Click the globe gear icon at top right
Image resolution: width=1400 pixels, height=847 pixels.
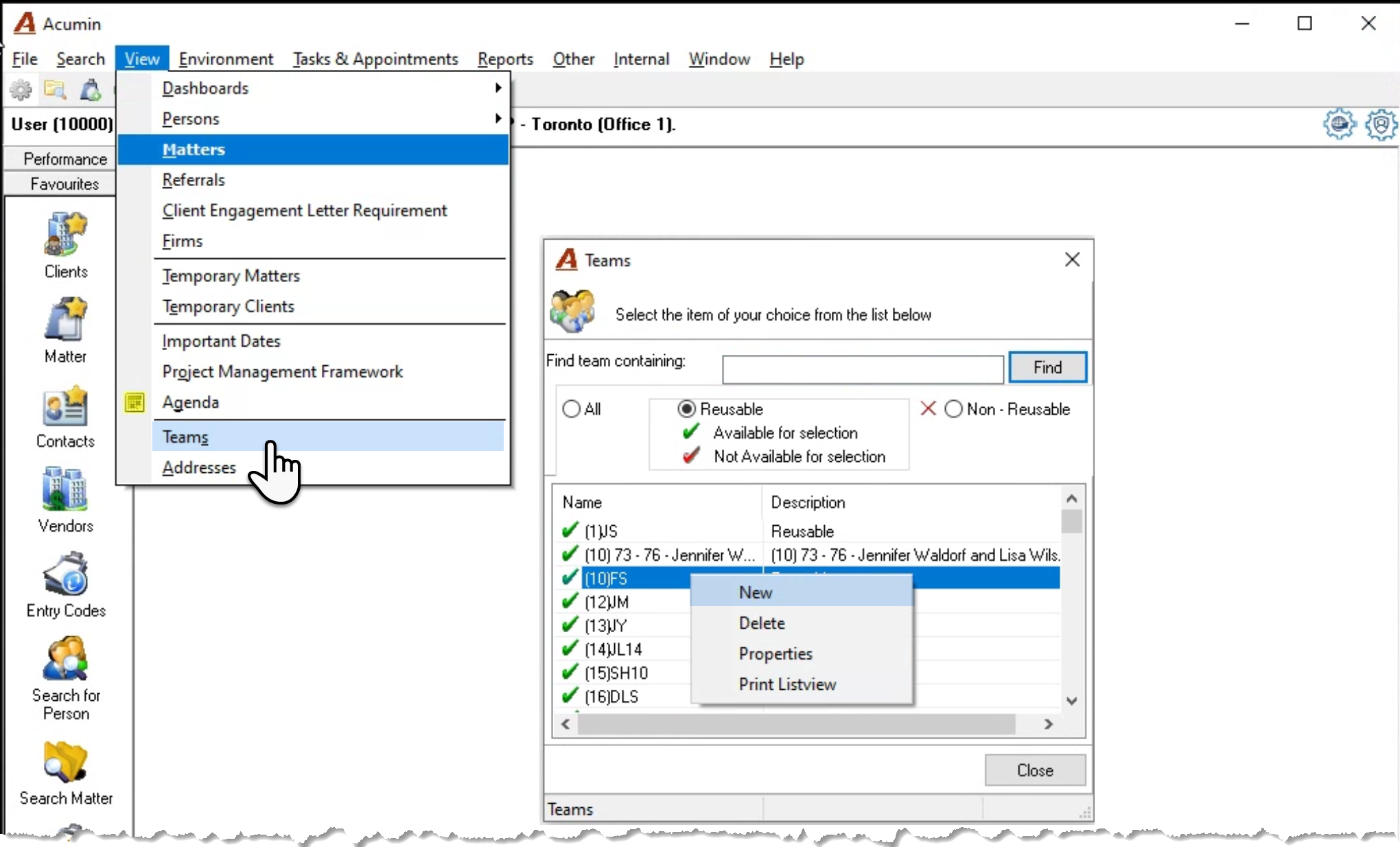point(1340,124)
